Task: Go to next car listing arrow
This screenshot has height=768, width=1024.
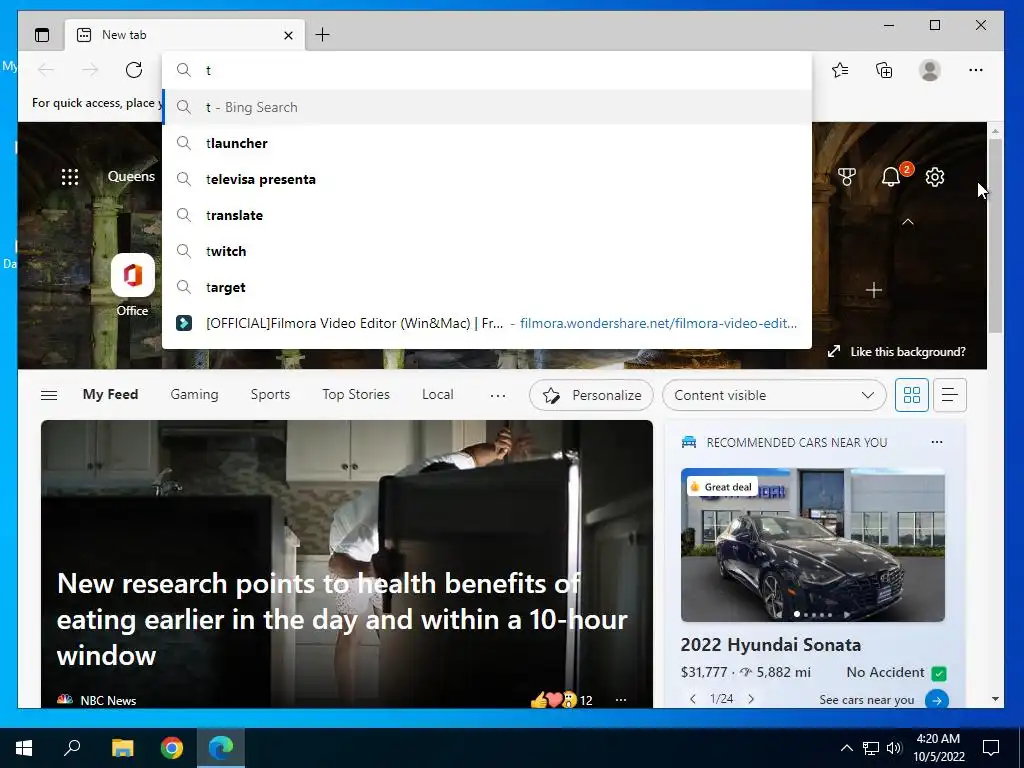Action: tap(751, 699)
